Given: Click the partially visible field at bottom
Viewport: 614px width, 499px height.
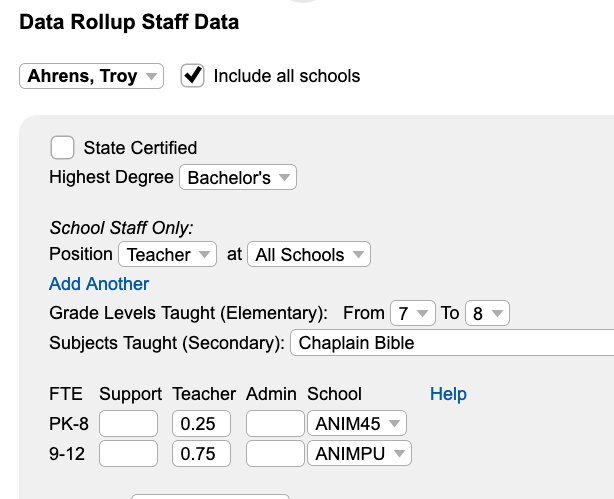Looking at the screenshot, I should (210, 496).
